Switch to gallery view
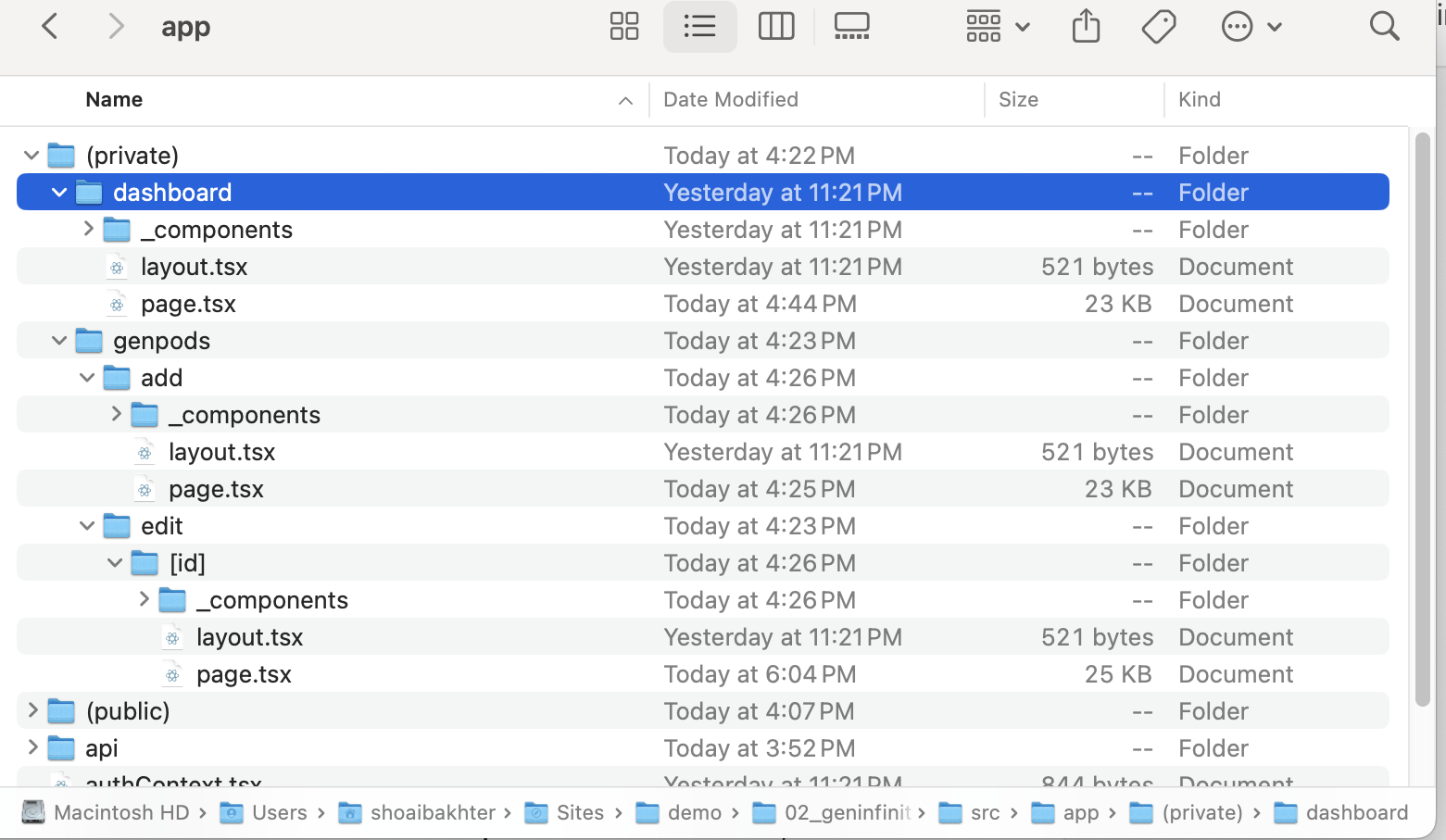Viewport: 1446px width, 840px height. 851,26
